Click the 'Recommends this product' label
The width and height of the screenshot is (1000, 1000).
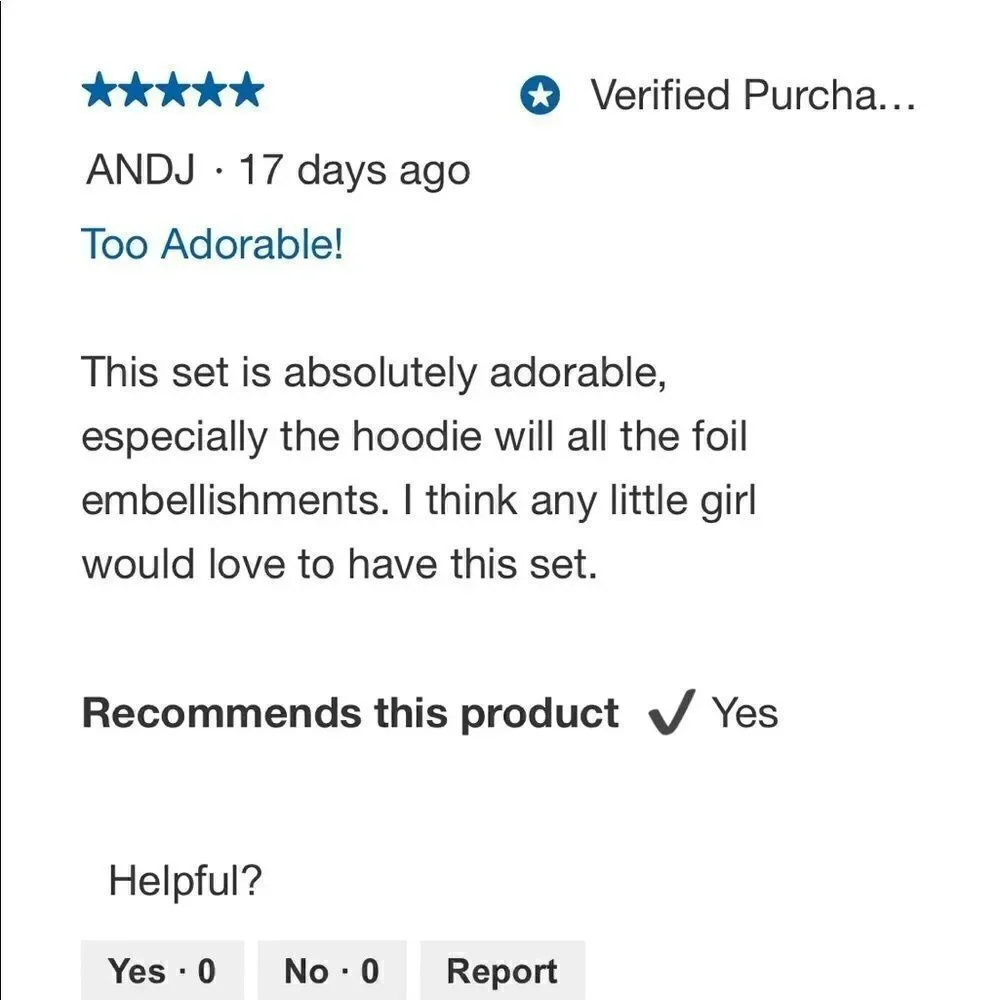350,714
